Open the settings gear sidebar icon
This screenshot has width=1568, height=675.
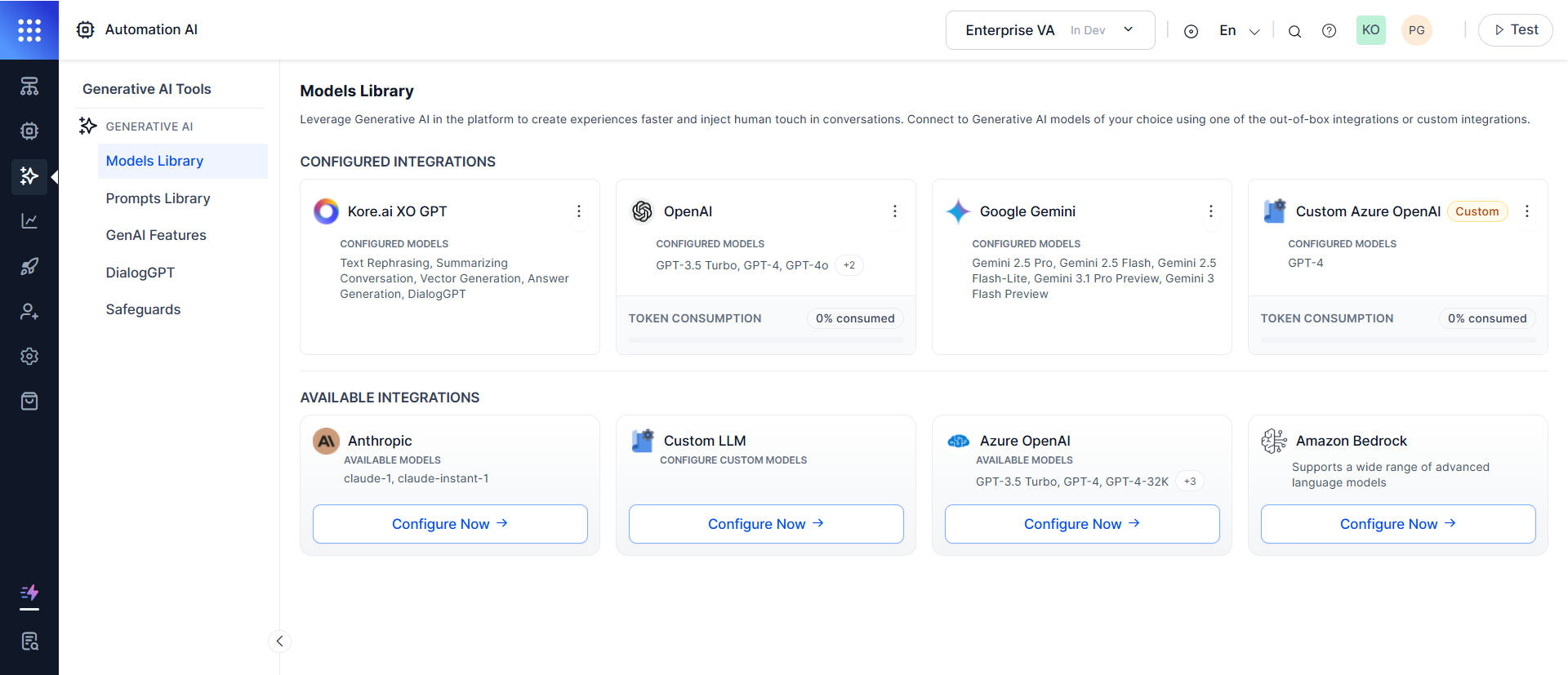[x=29, y=356]
